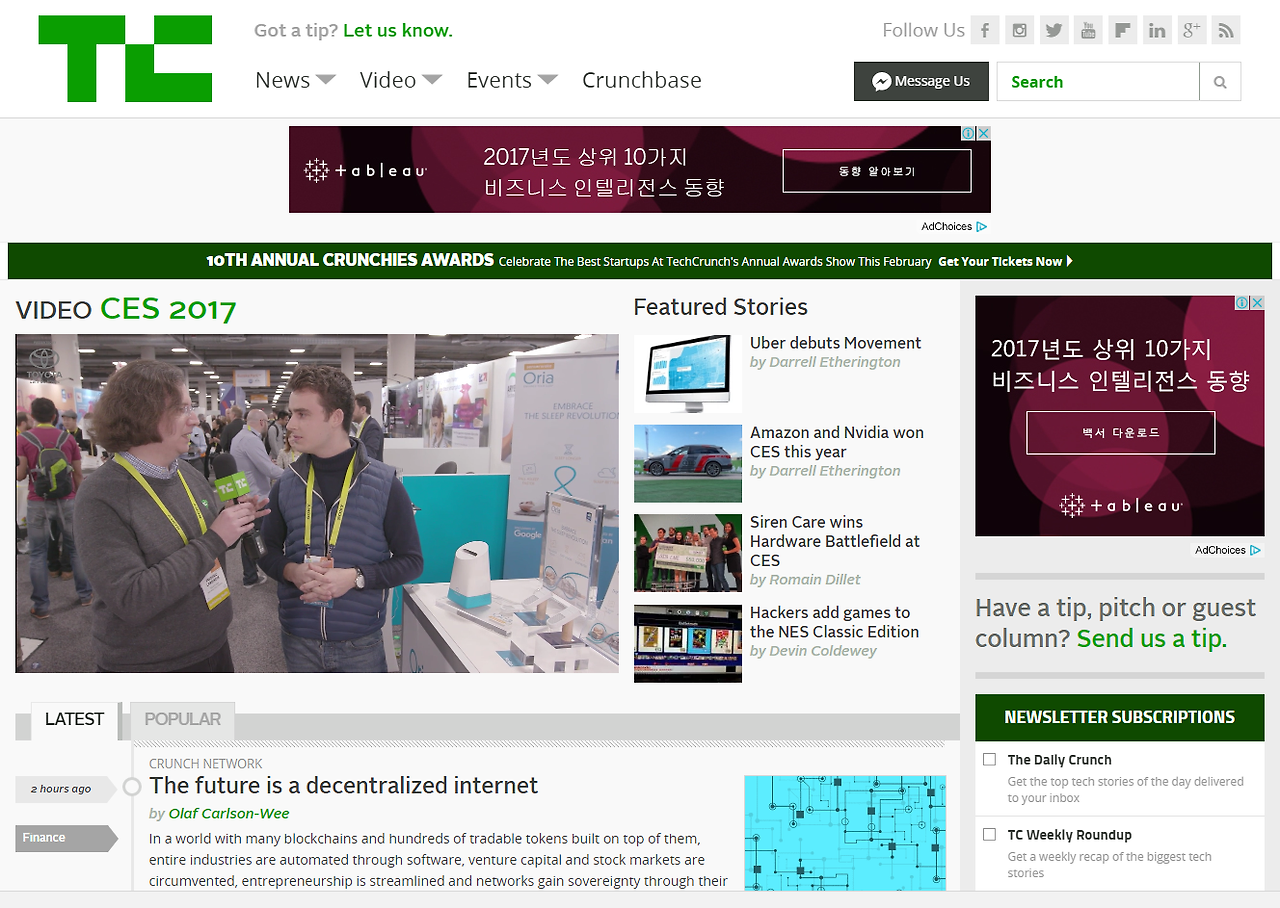Image resolution: width=1280 pixels, height=908 pixels.
Task: Click Siren Care winners thumbnail
Action: click(688, 553)
